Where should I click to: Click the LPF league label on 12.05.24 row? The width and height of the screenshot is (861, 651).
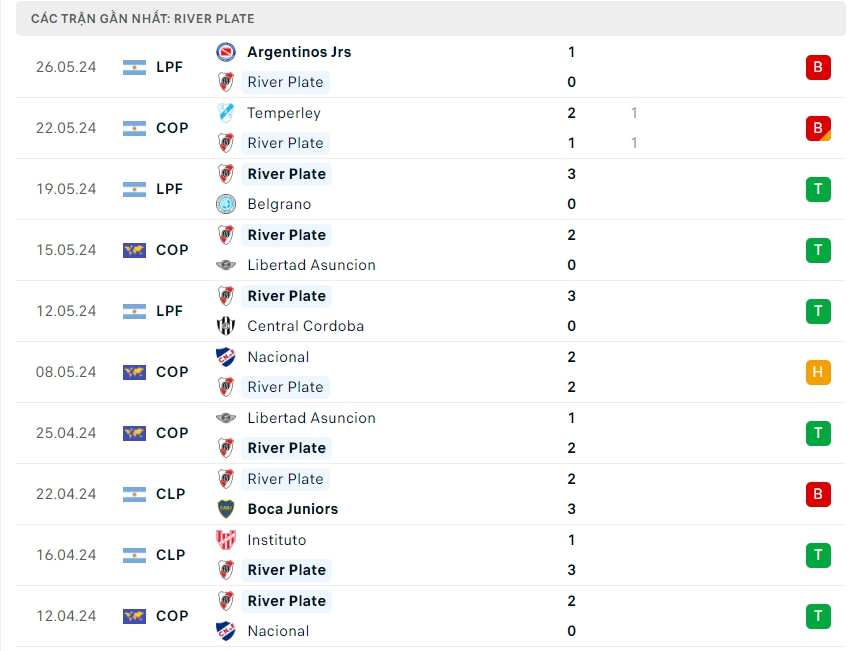[x=170, y=311]
